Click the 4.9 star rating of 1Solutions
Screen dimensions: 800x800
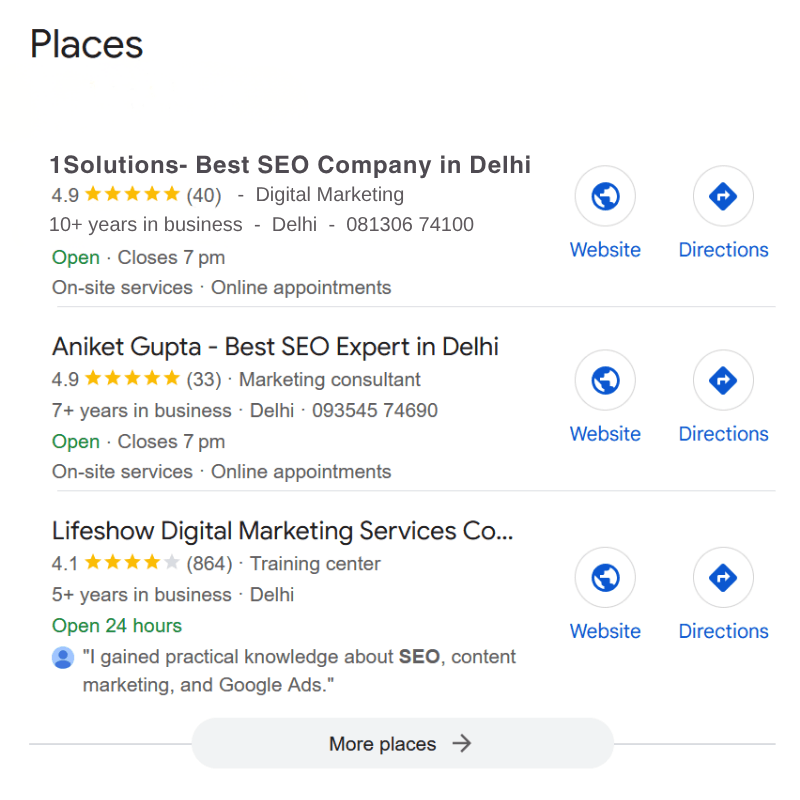point(131,194)
